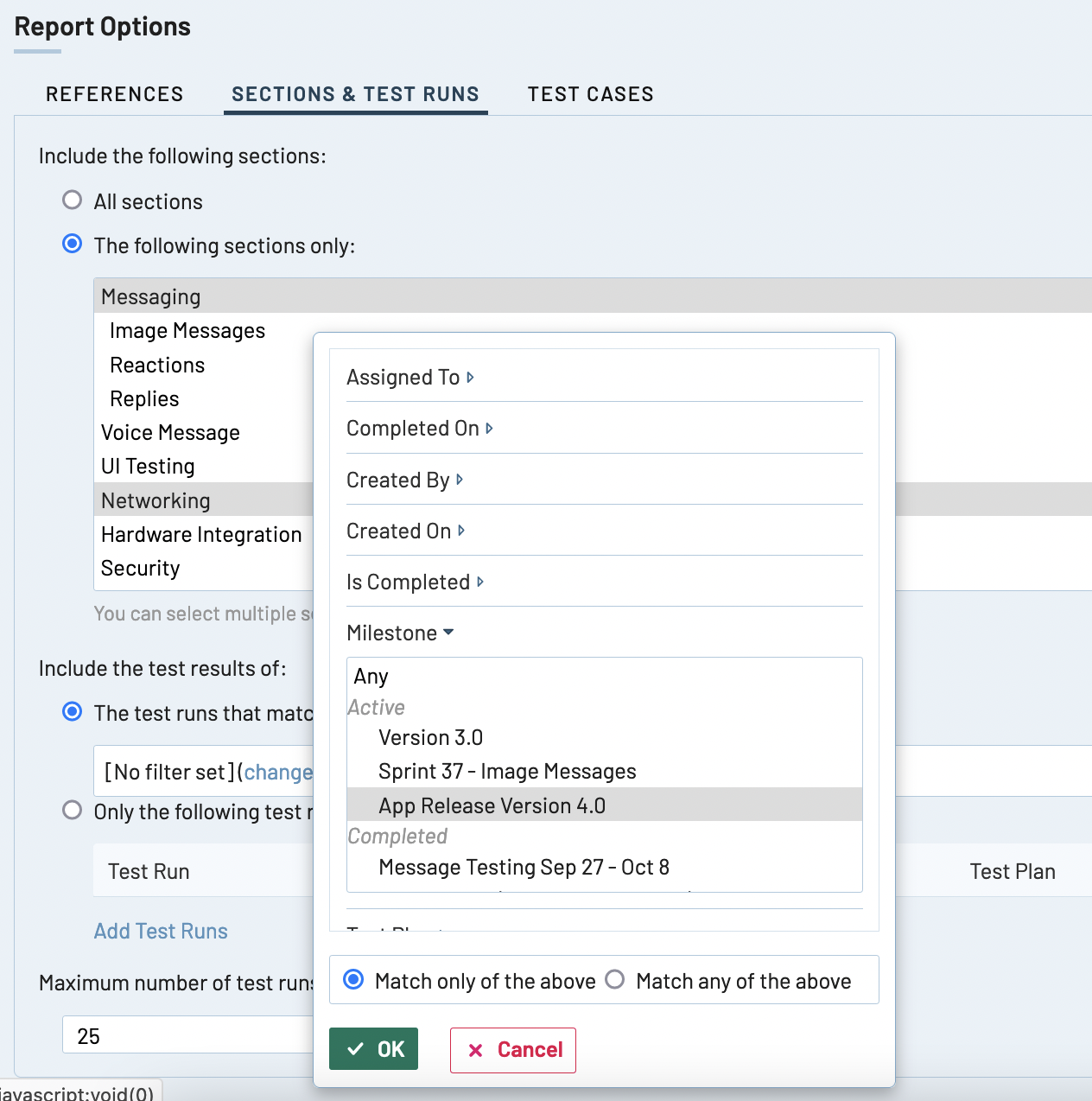This screenshot has width=1092, height=1101.
Task: Choose the All sections radio option
Action: [73, 200]
